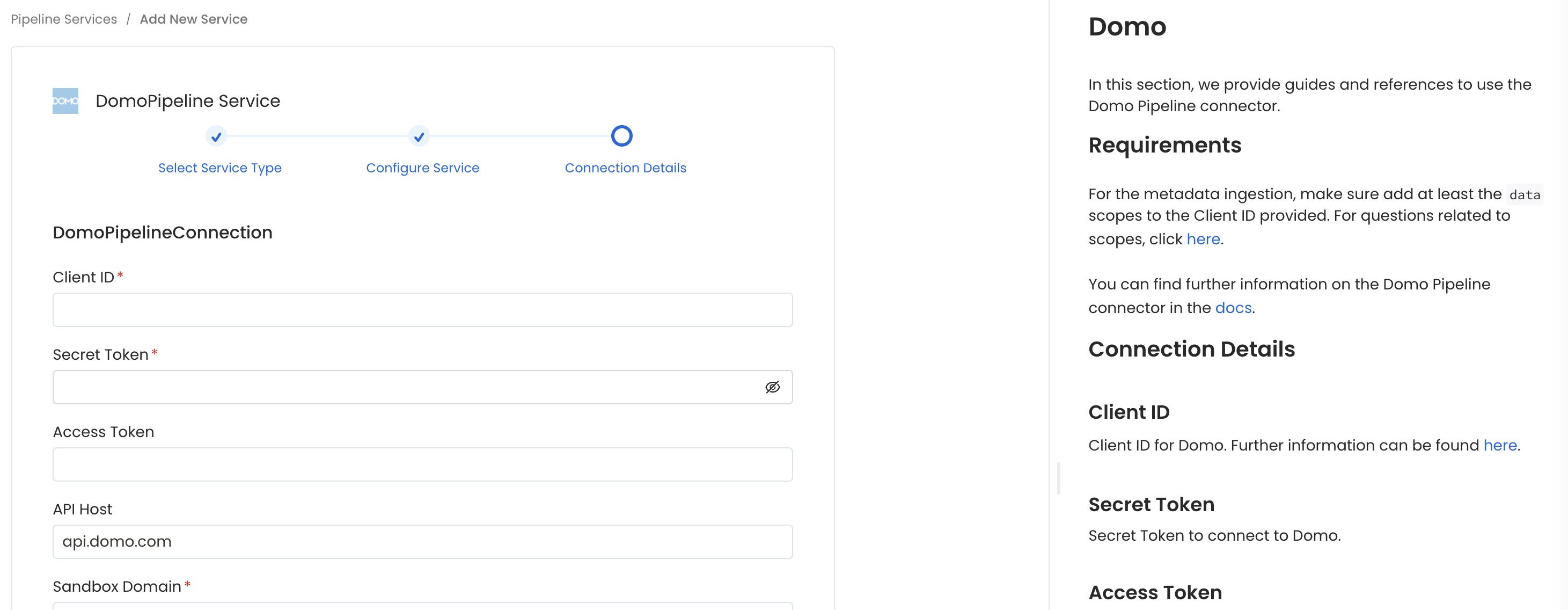
Task: Select the API Host field showing api.domo.com
Action: [x=422, y=541]
